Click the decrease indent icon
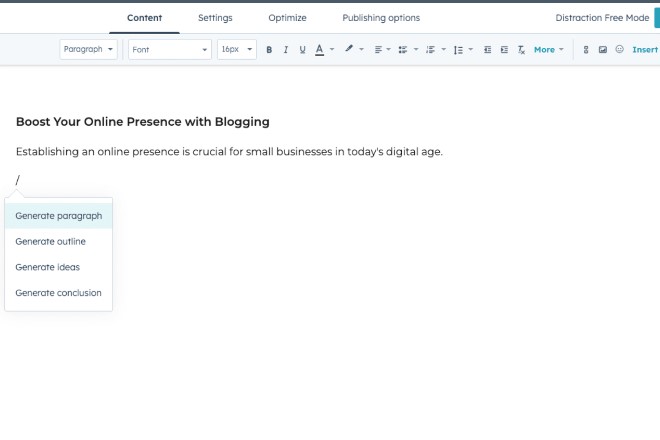Viewport: 660px width, 440px height. click(487, 50)
